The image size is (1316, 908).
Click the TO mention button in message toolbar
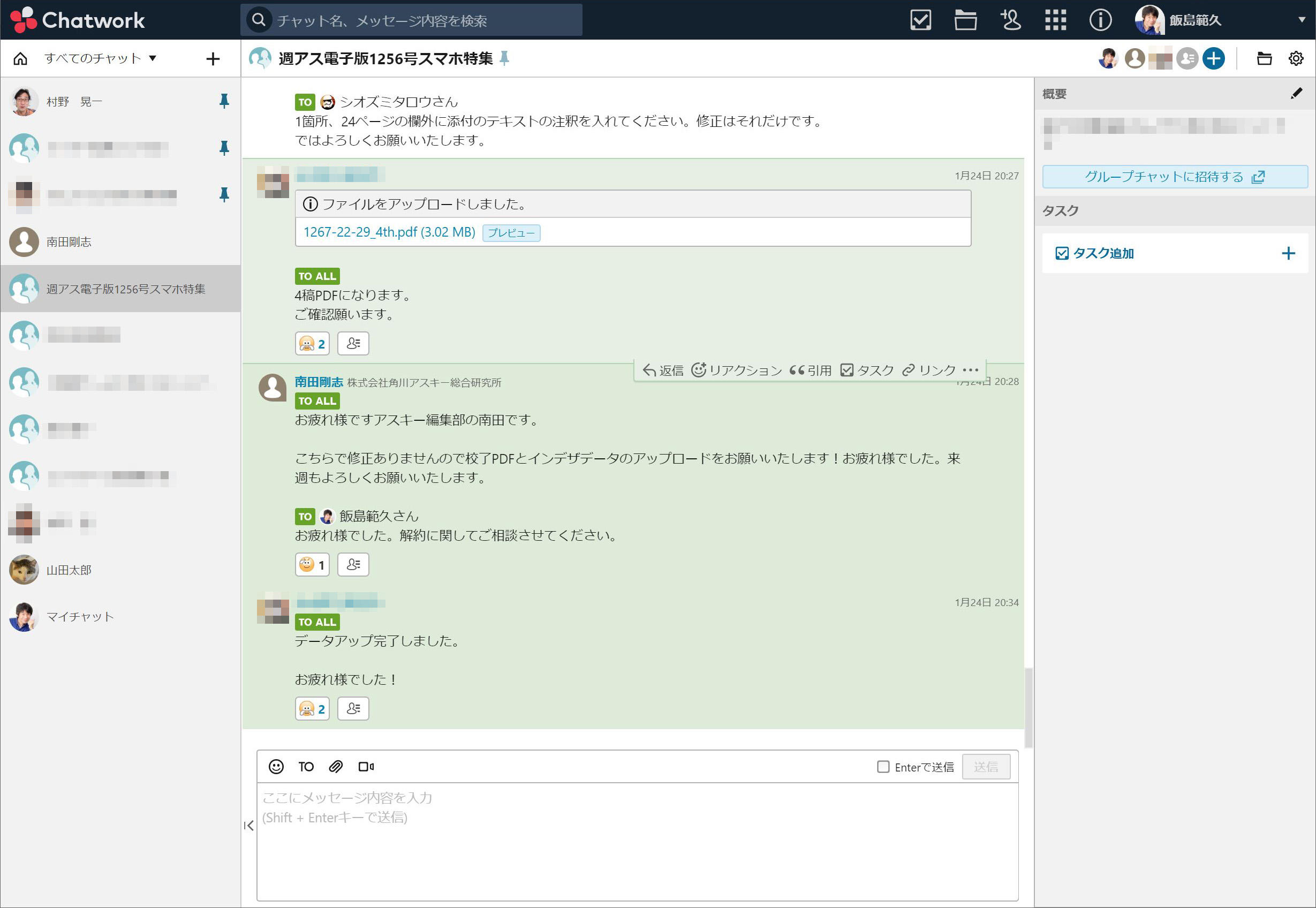click(x=306, y=766)
